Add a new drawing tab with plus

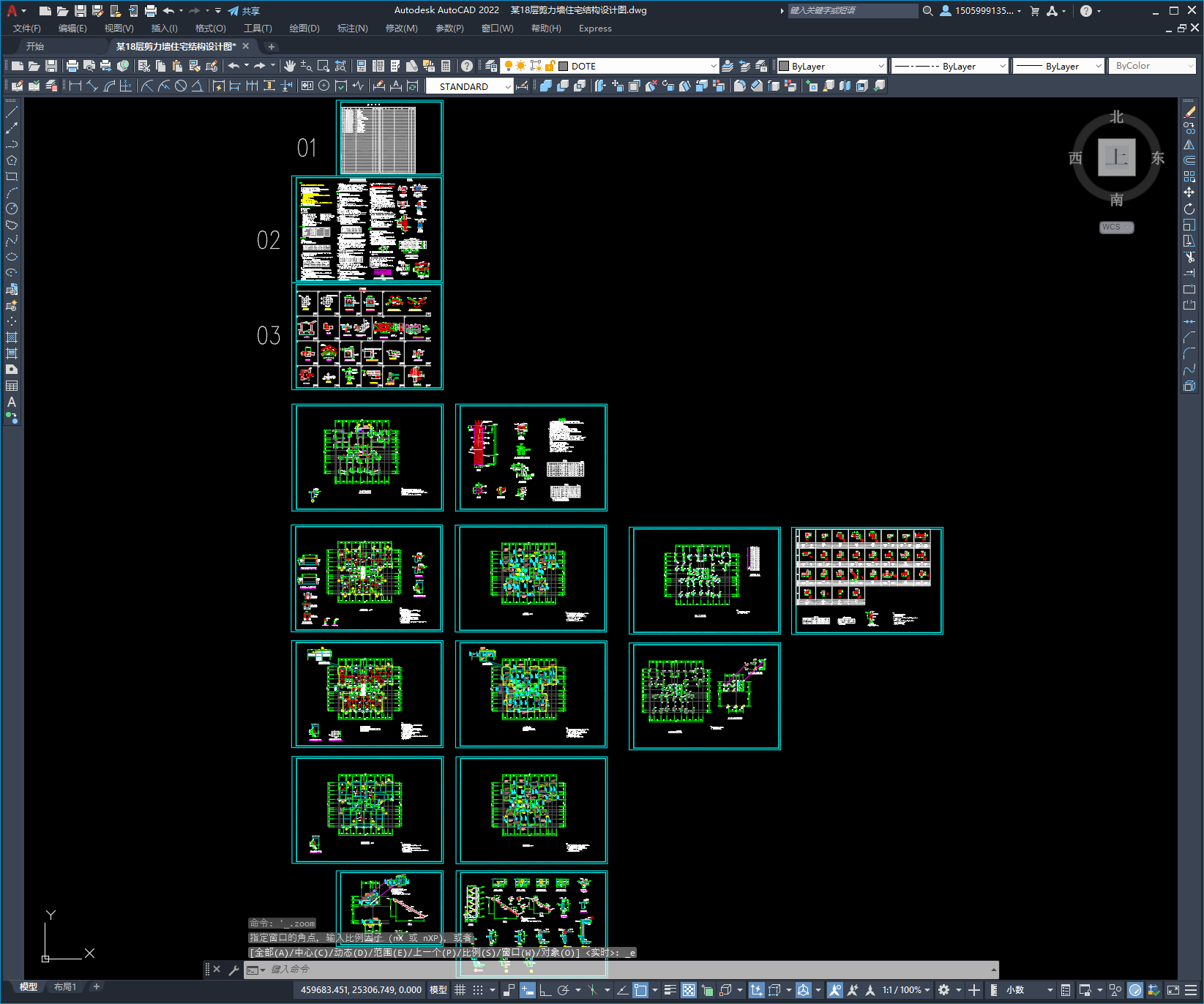point(272,46)
